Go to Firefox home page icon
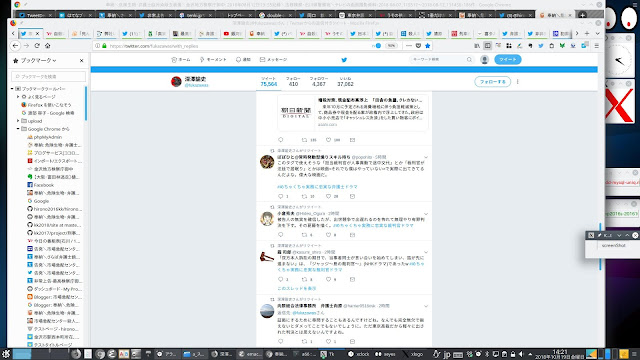Viewport: 640px width, 360px height. click(x=48, y=46)
